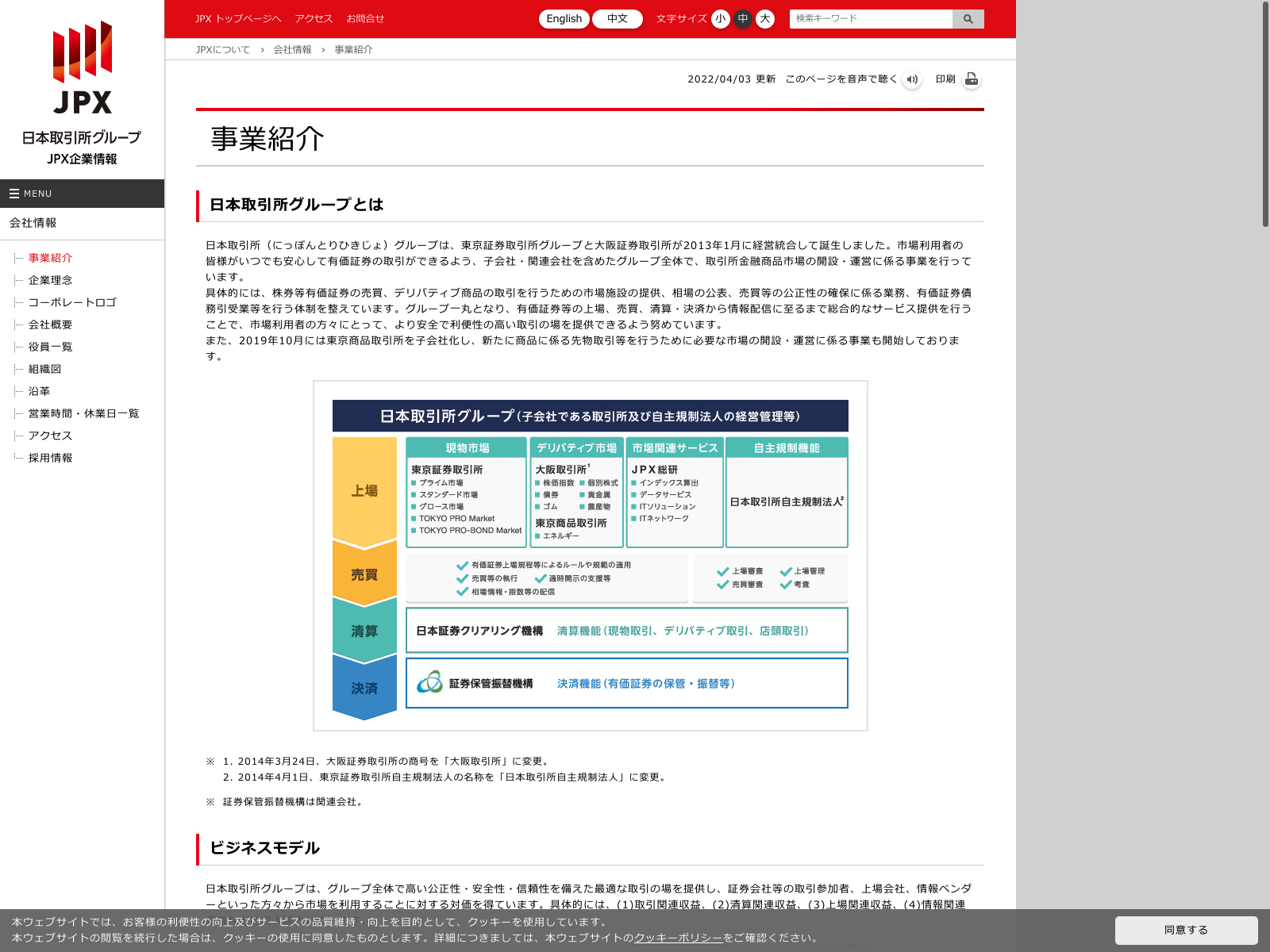Switch language to English

click(564, 19)
